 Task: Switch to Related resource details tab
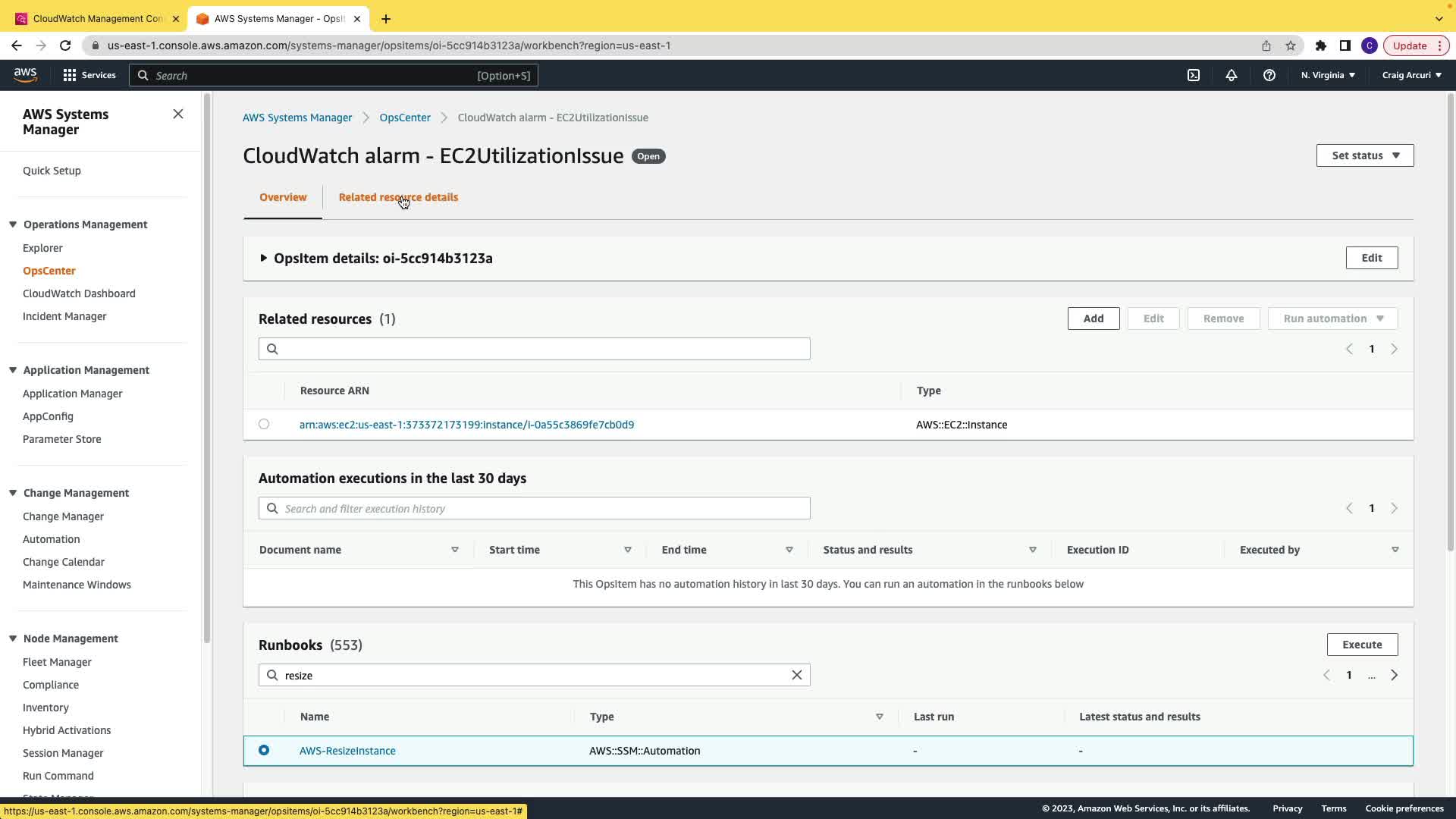(x=398, y=197)
